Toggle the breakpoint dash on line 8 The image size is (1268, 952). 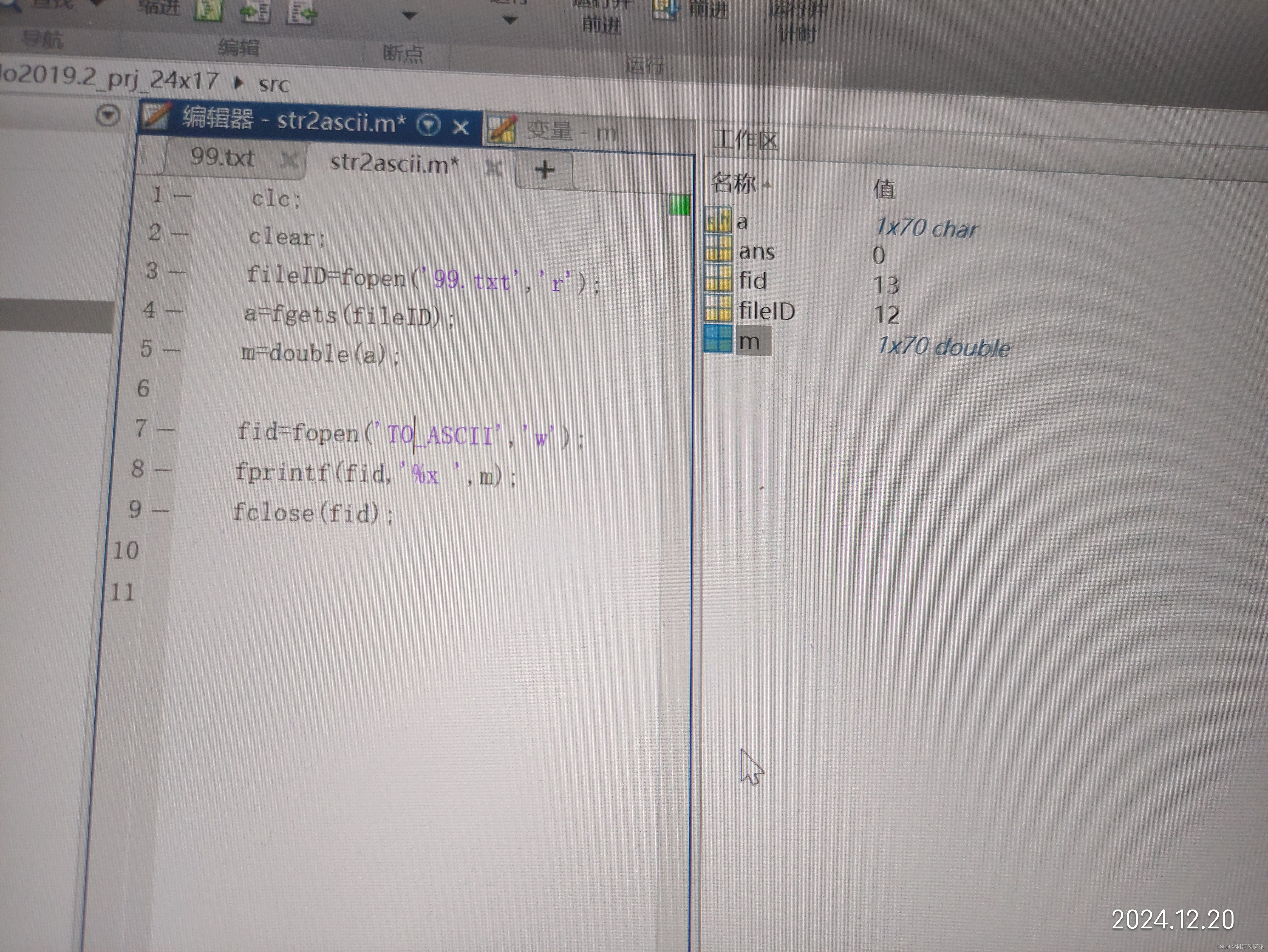(163, 470)
